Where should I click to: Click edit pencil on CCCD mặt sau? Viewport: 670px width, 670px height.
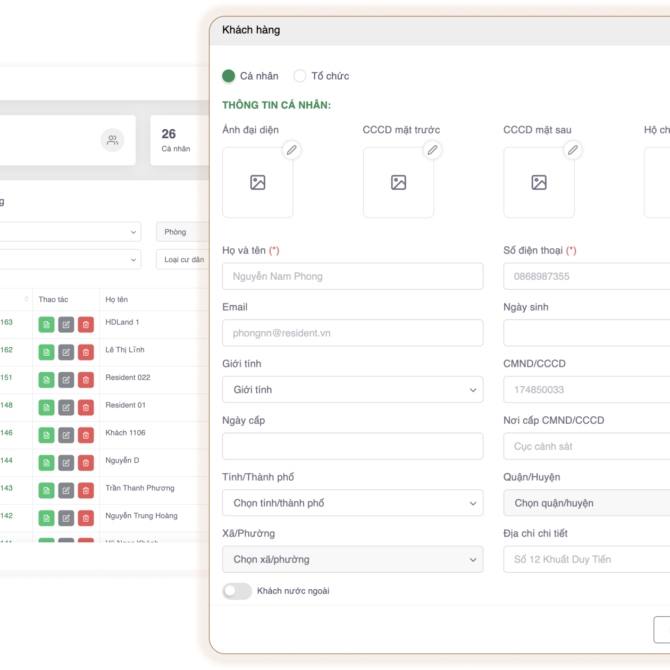tap(573, 150)
